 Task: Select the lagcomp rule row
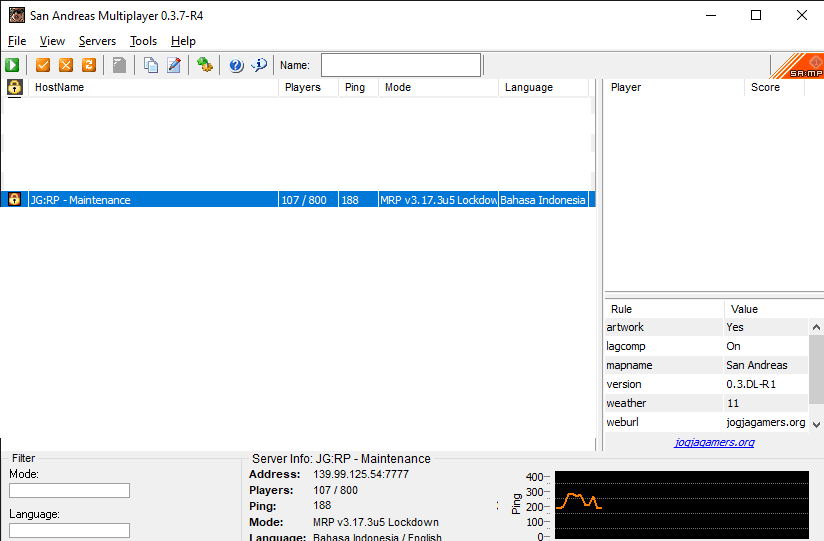706,346
